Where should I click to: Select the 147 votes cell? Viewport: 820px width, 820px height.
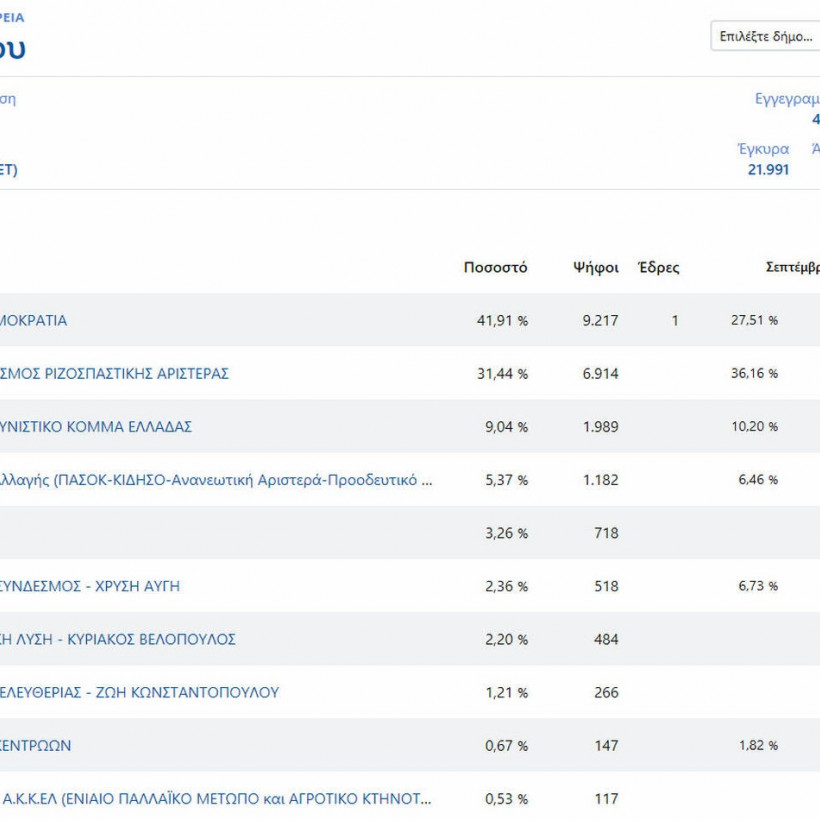(x=606, y=746)
